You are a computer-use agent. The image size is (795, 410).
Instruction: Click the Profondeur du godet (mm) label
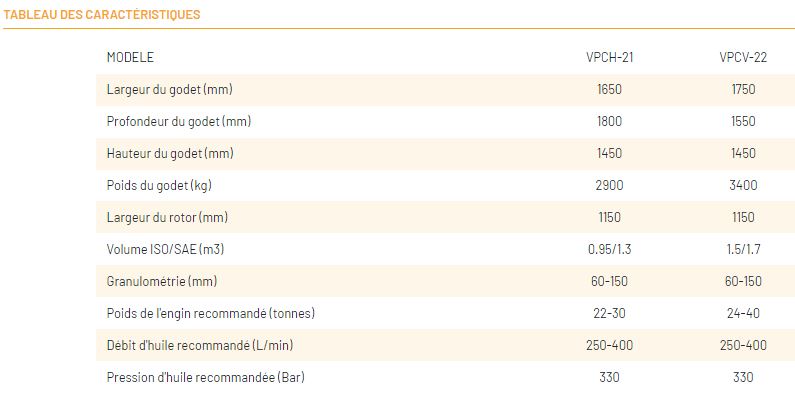tap(178, 122)
